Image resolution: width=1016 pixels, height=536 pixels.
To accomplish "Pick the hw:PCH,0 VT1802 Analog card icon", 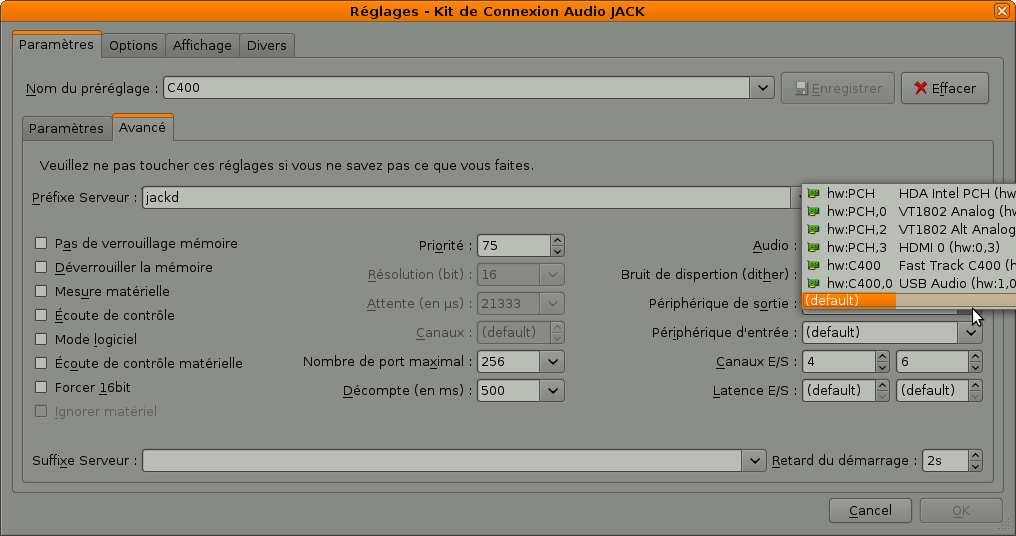I will pos(813,211).
